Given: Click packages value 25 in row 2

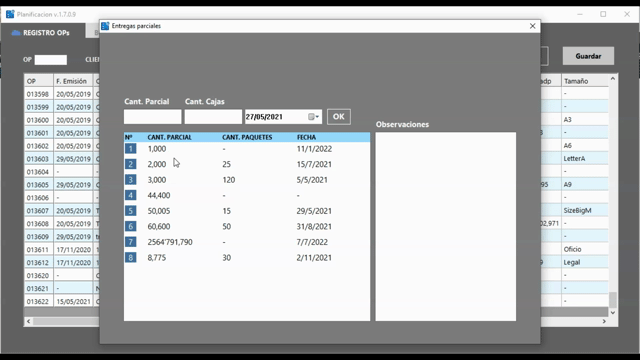Looking at the screenshot, I should (x=227, y=164).
